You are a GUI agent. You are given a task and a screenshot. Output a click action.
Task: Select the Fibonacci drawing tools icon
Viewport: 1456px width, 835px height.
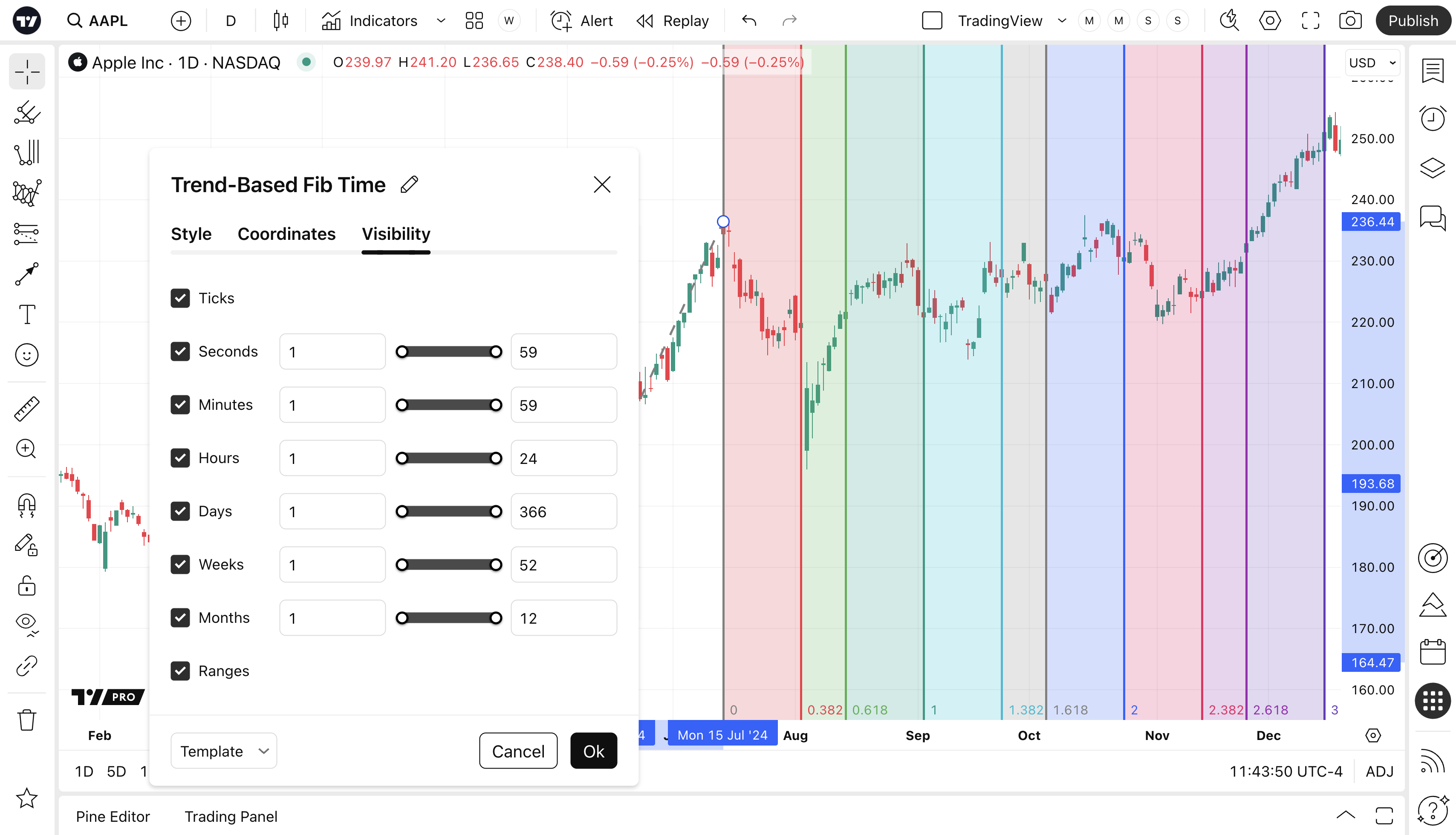click(x=26, y=153)
